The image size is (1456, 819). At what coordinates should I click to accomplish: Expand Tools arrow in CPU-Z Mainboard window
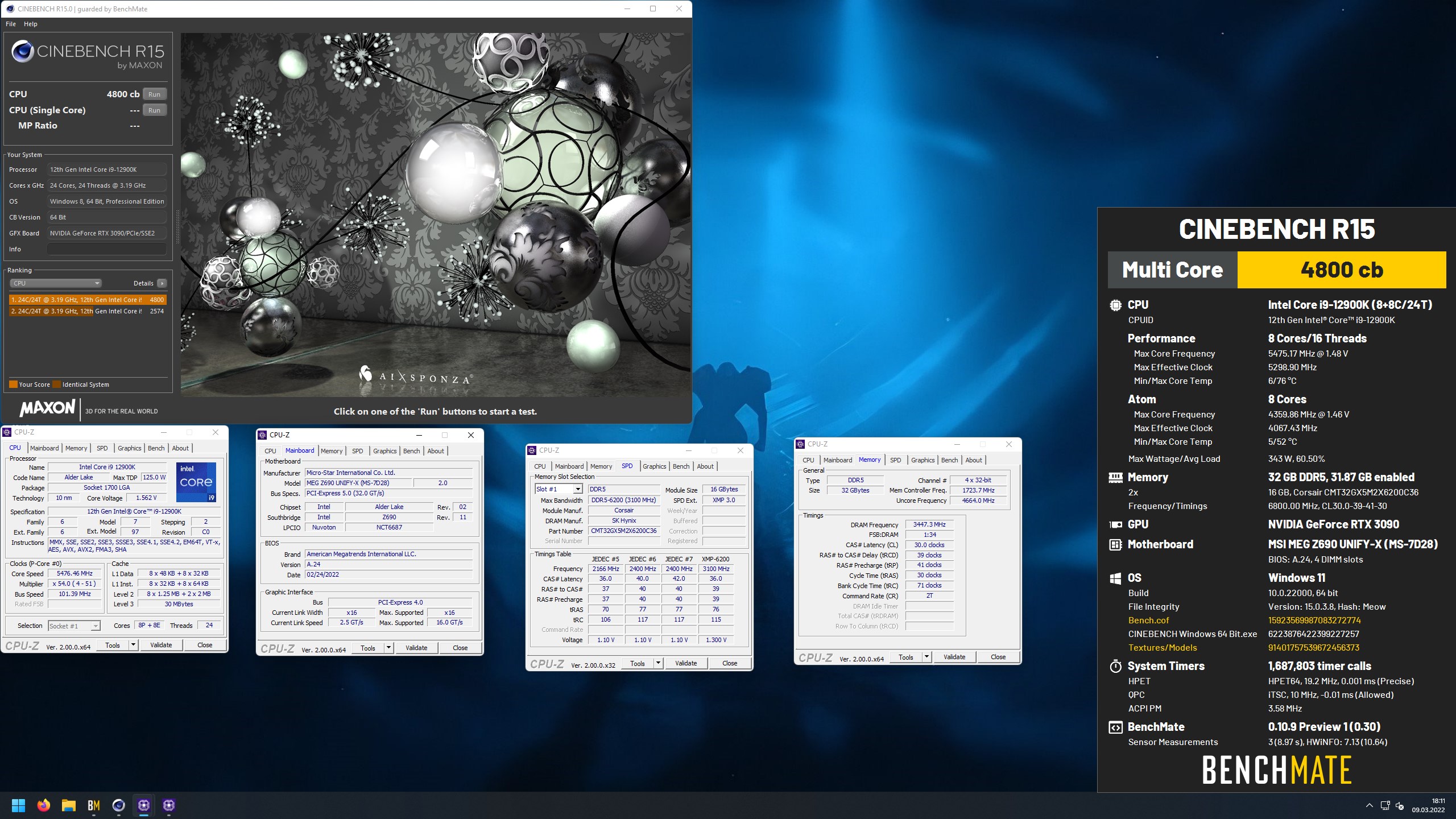pyautogui.click(x=388, y=648)
